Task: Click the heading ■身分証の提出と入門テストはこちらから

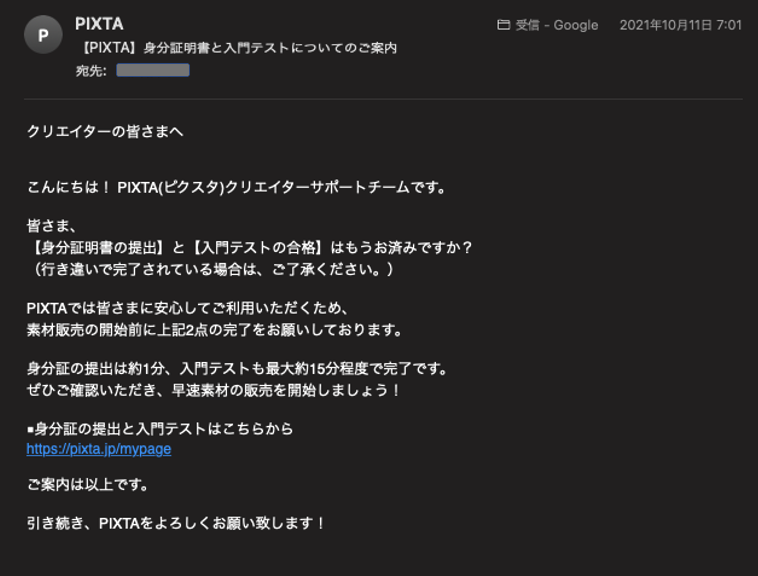Action: [x=160, y=429]
